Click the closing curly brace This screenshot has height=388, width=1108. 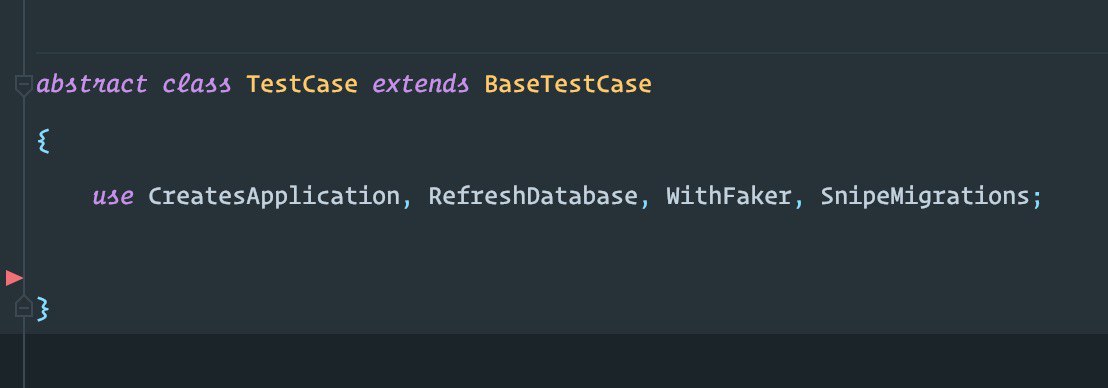click(x=43, y=309)
